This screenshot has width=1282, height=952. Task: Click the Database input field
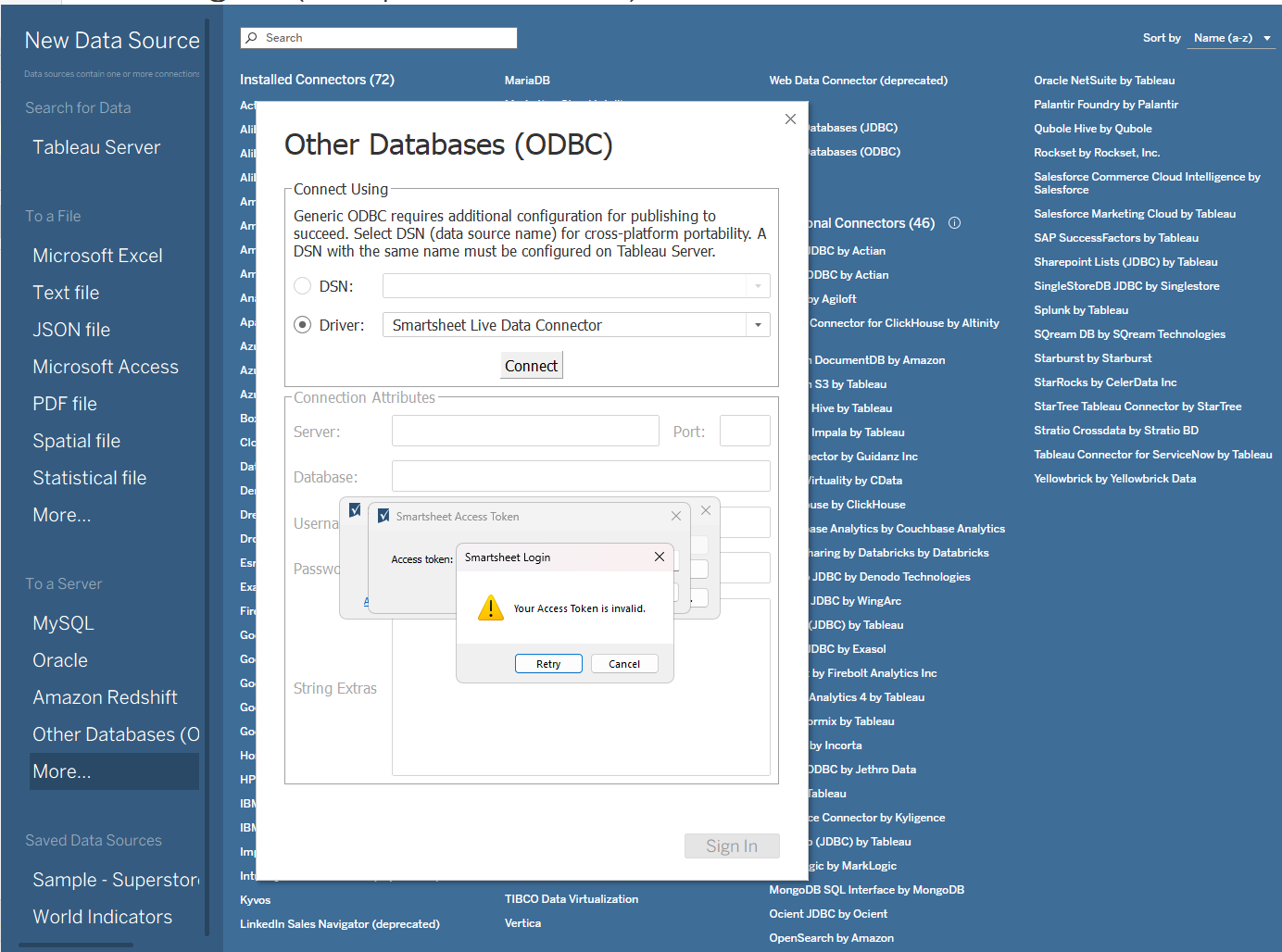pos(581,476)
